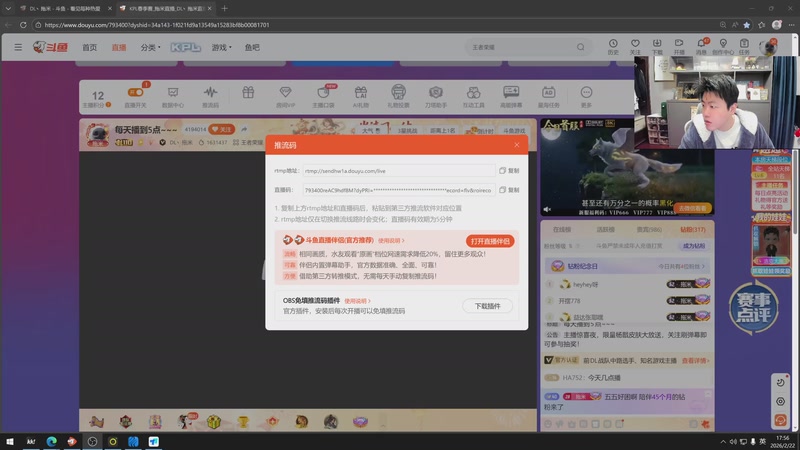
Task: Expand 更多 options in streamer toolbar
Action: (586, 96)
